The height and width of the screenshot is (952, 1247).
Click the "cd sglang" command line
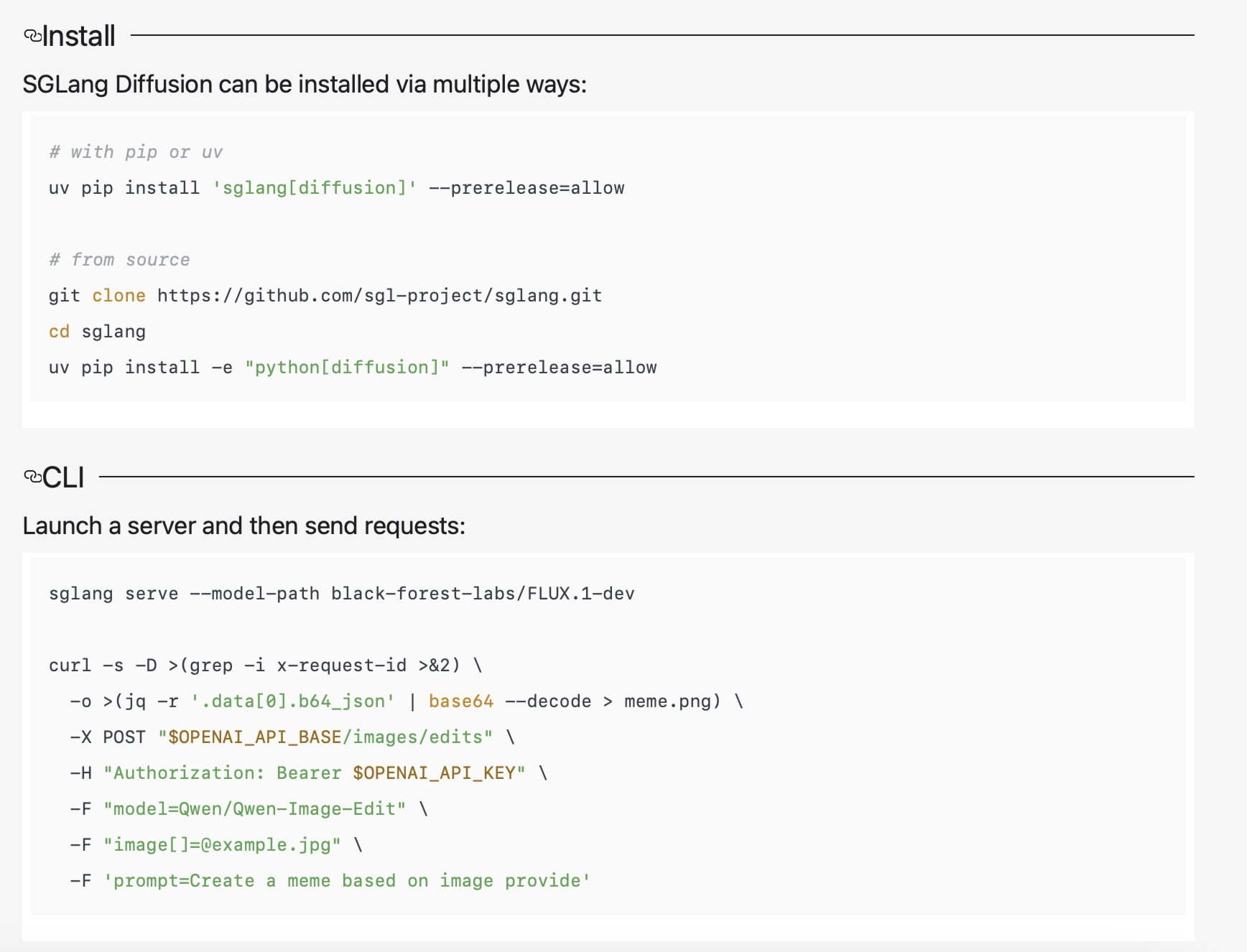(x=97, y=332)
